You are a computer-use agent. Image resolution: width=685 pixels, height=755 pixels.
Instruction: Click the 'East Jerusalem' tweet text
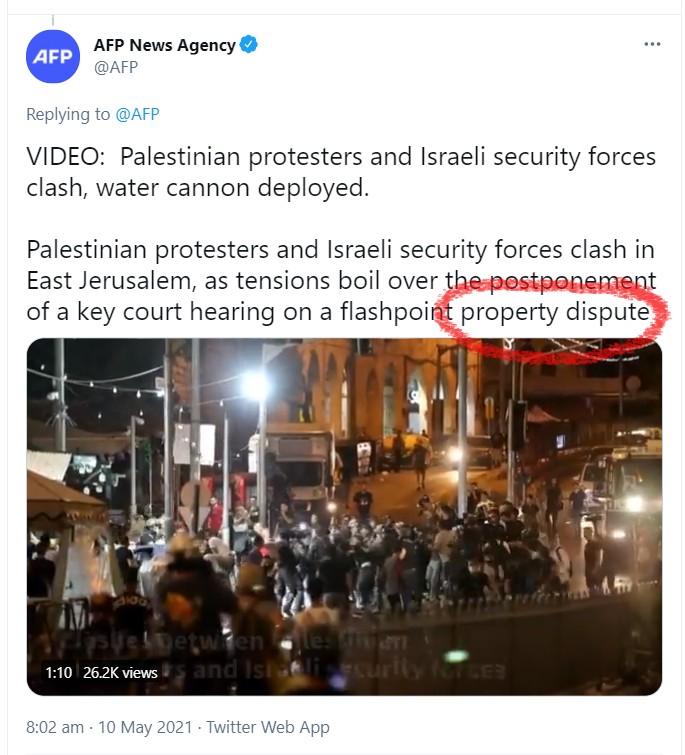tap(111, 280)
